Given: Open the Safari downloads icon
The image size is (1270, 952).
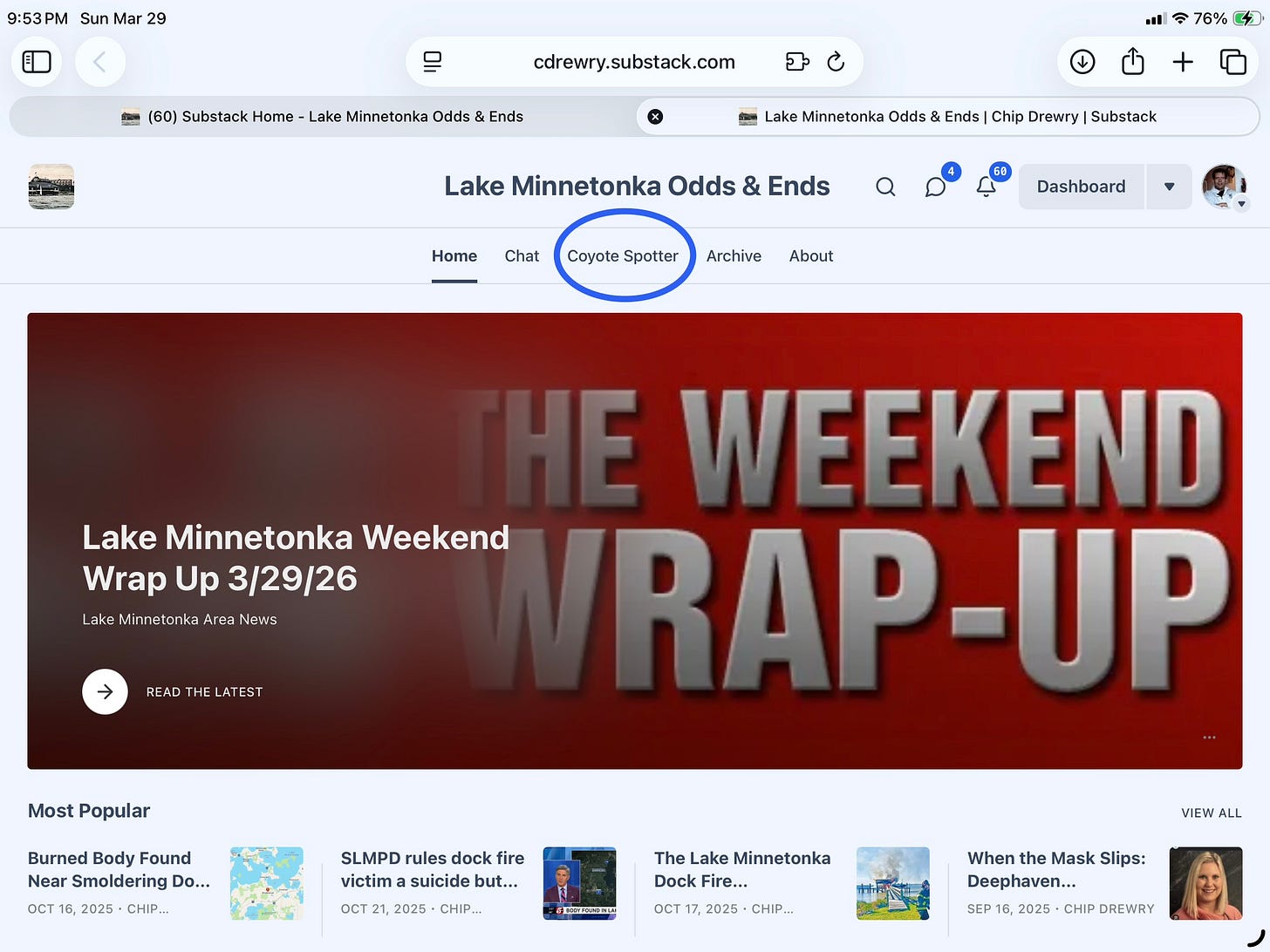Looking at the screenshot, I should [x=1082, y=62].
